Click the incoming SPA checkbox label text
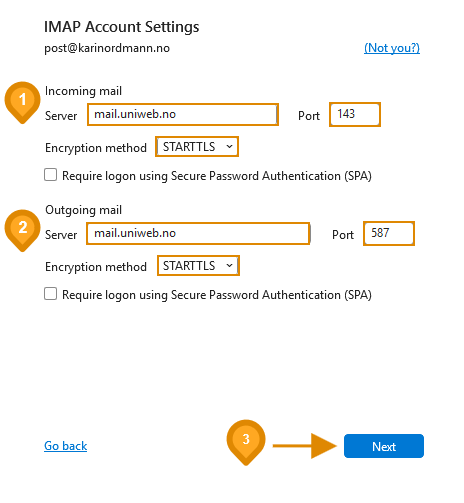 (x=217, y=176)
